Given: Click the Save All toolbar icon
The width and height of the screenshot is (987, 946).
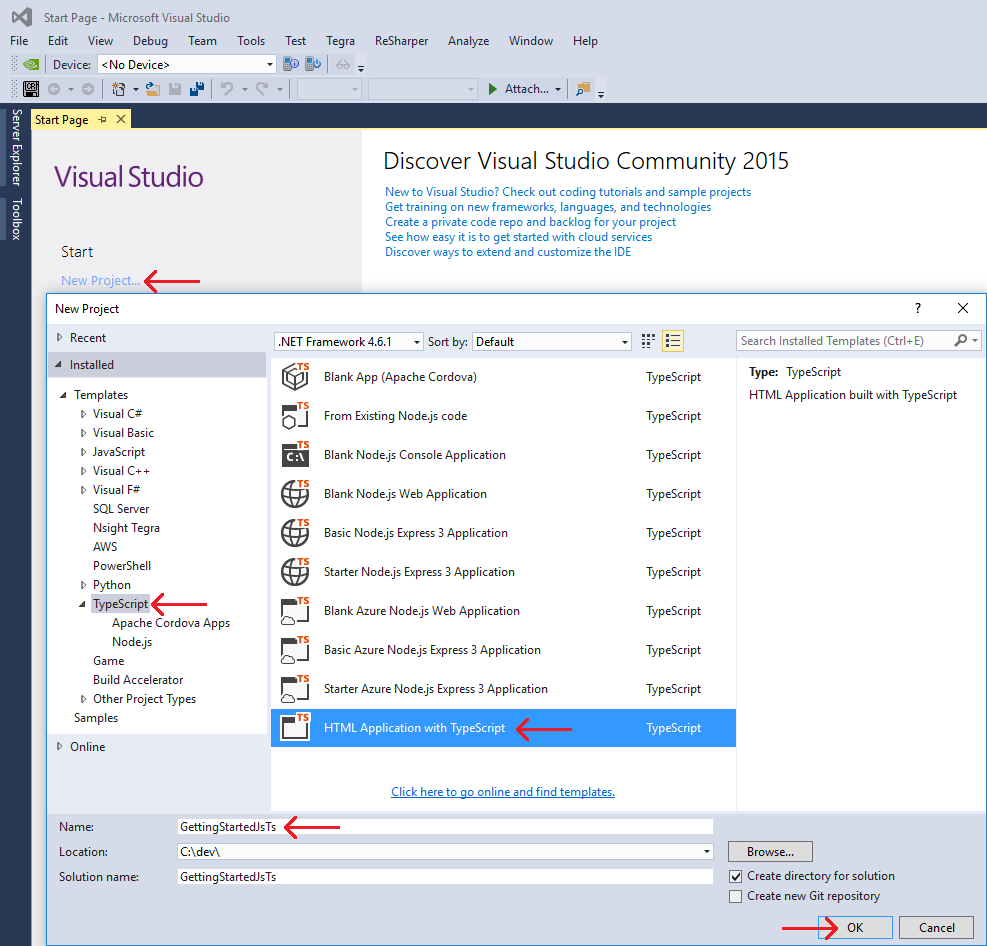Looking at the screenshot, I should (197, 89).
